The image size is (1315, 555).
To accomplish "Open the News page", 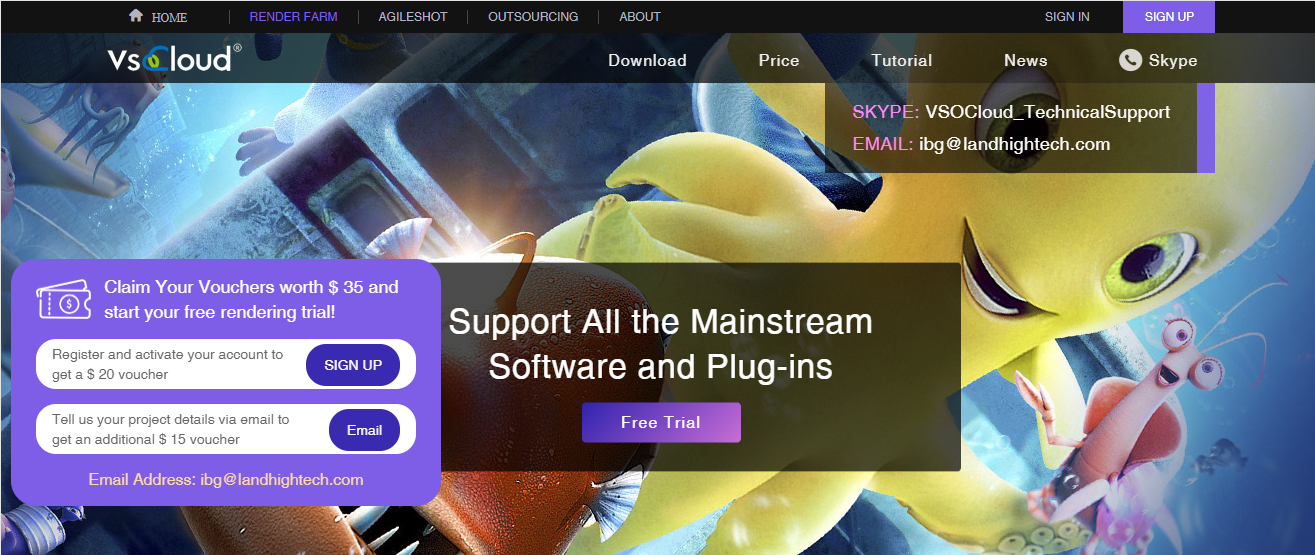I will (1026, 60).
